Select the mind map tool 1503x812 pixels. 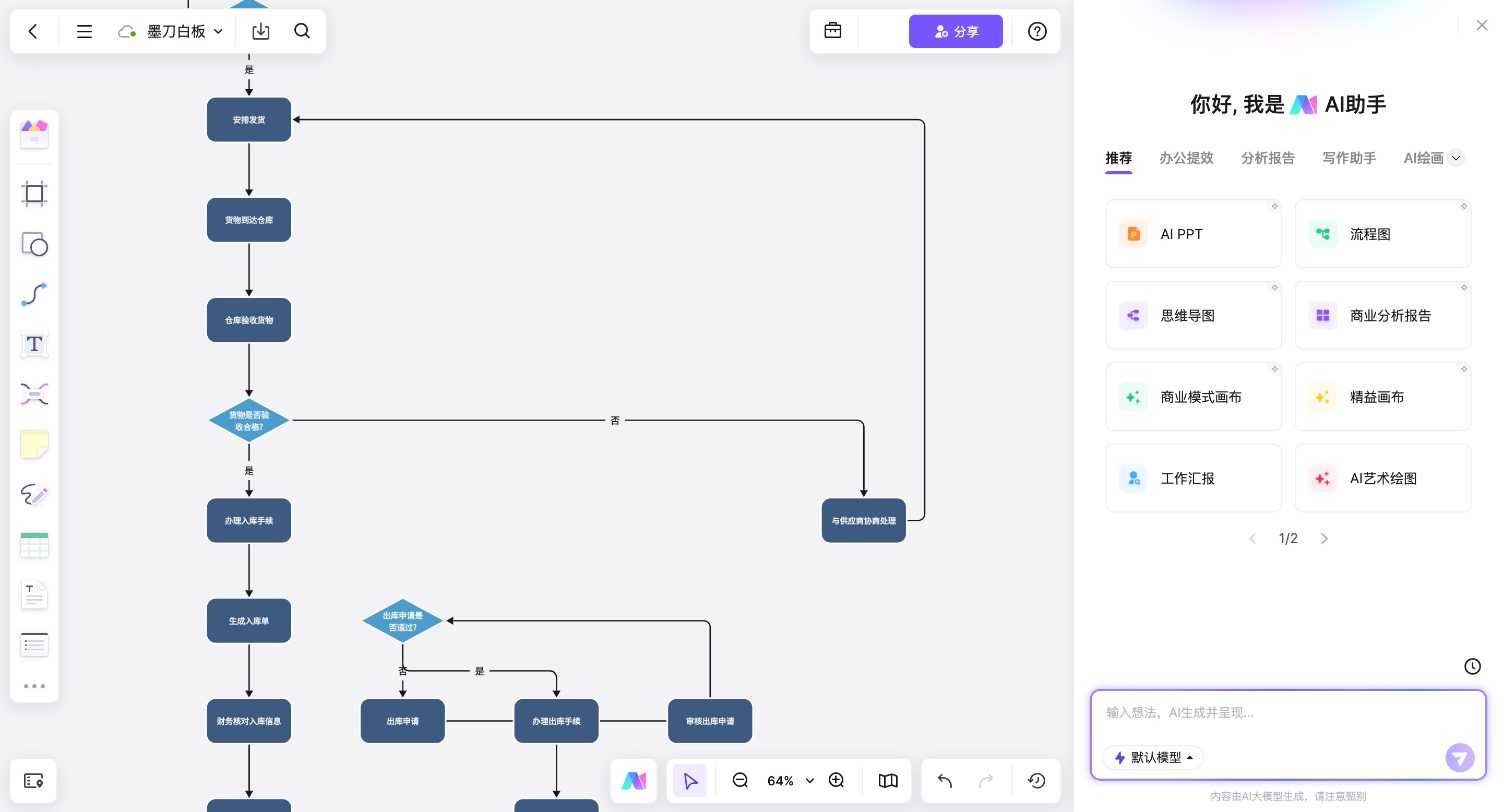tap(34, 395)
